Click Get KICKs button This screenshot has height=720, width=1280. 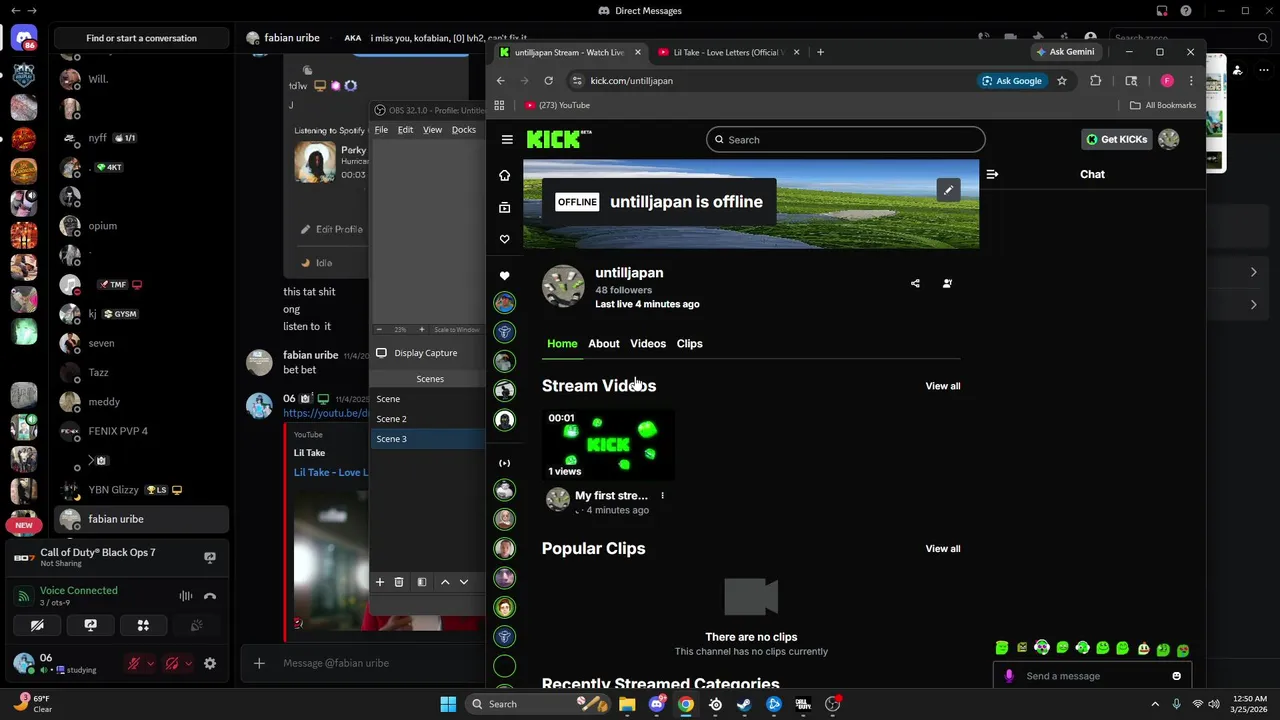1117,140
